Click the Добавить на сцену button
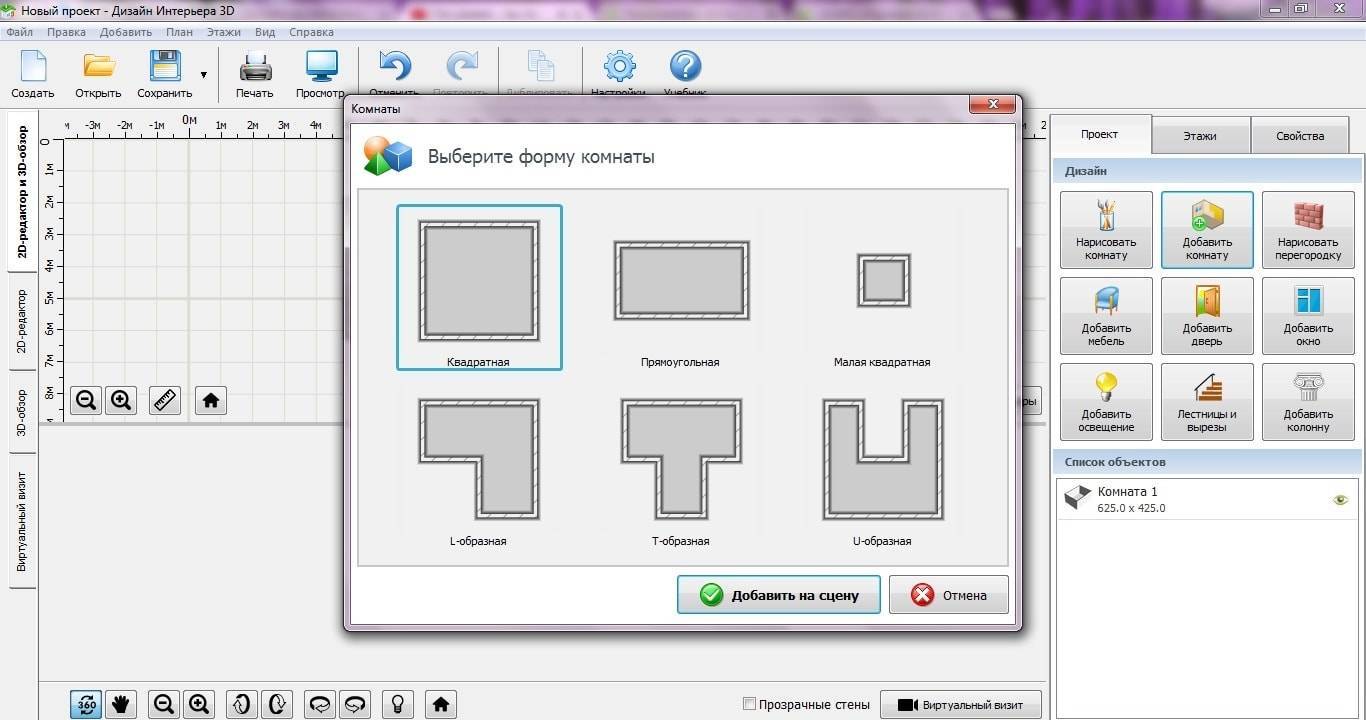The height and width of the screenshot is (720, 1366). click(x=778, y=595)
